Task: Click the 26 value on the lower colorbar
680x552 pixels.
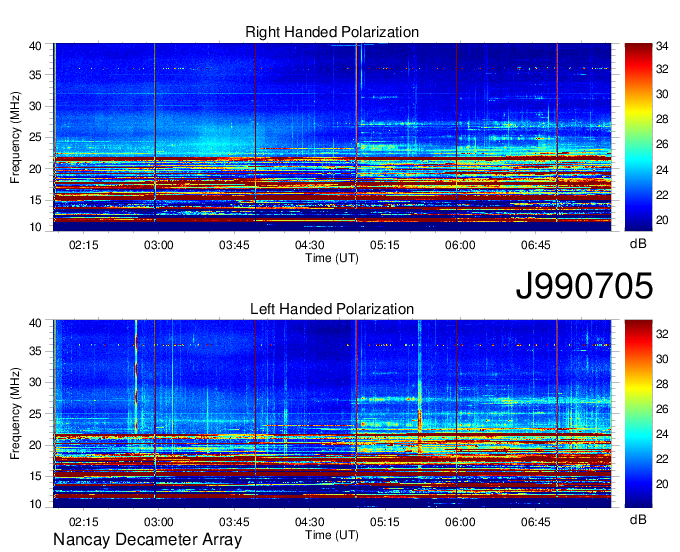Action: click(x=662, y=409)
